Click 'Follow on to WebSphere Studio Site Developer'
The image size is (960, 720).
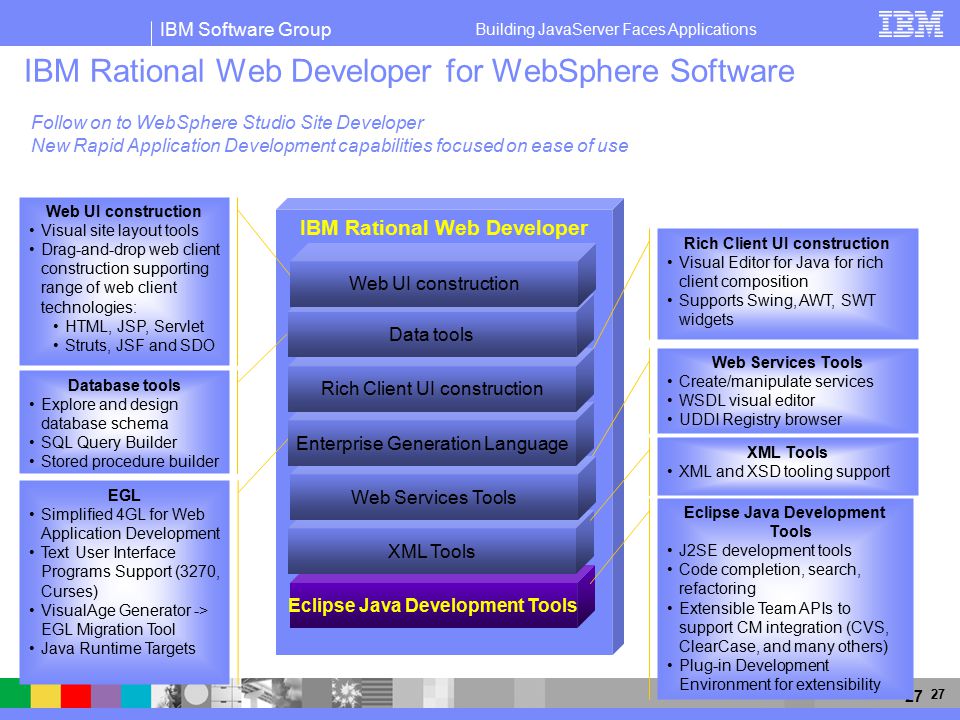coord(228,122)
